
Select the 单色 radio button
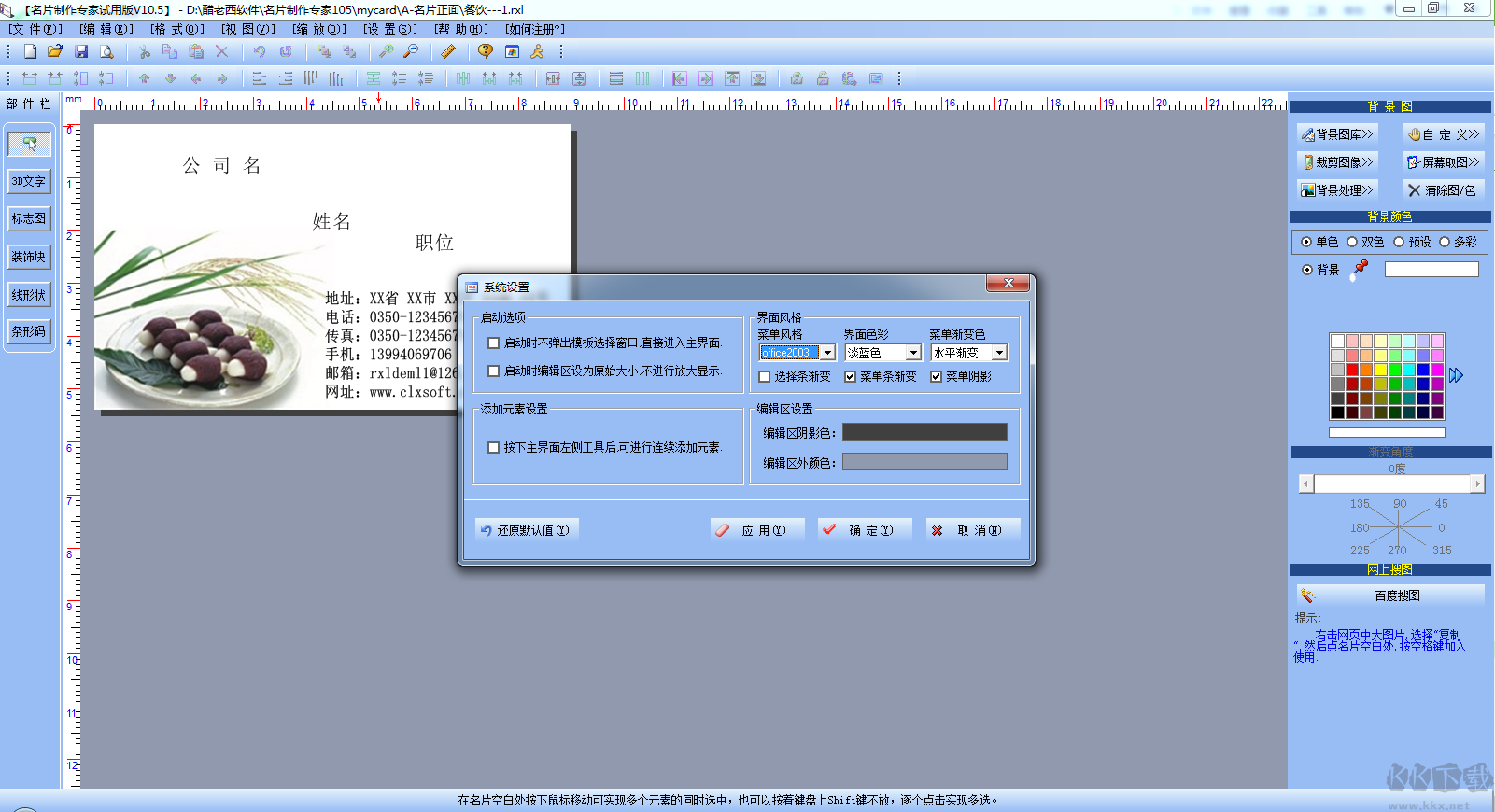click(1306, 242)
